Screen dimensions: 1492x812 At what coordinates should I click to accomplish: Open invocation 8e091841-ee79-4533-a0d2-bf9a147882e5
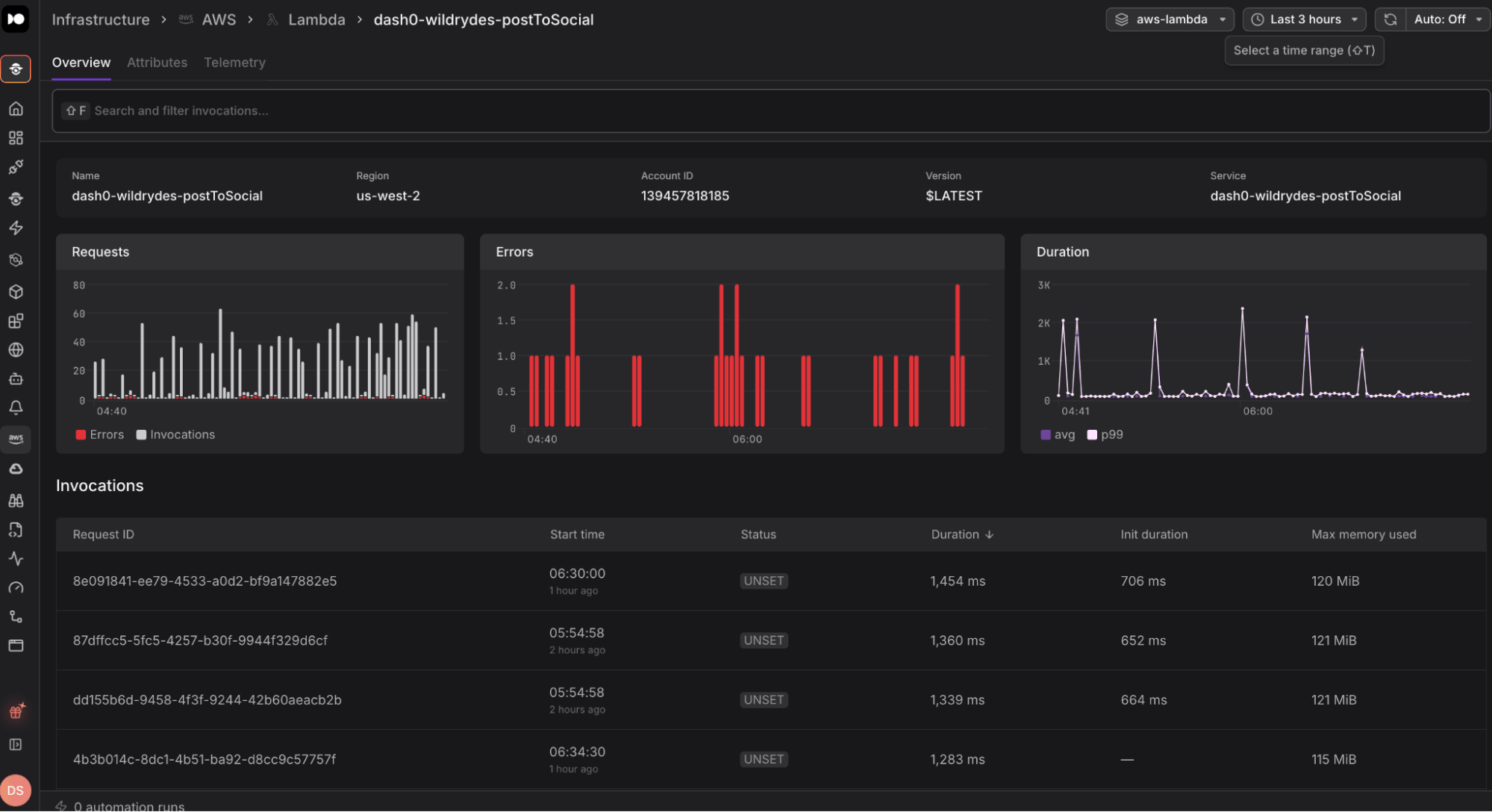click(205, 581)
